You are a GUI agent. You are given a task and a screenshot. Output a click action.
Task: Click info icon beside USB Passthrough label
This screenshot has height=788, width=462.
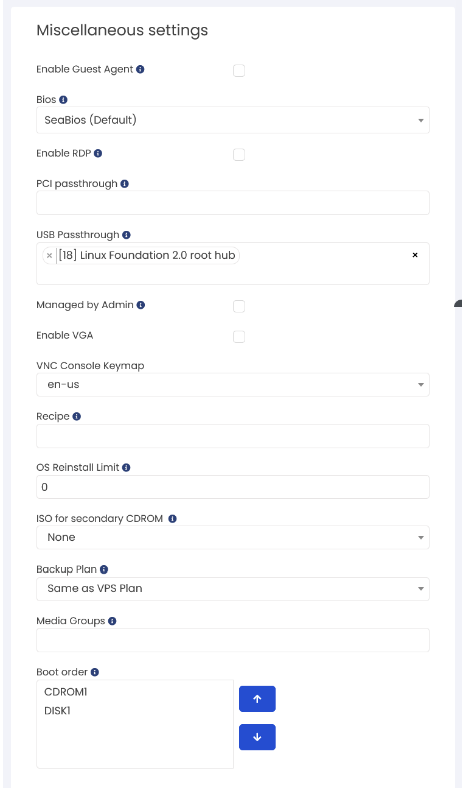[127, 235]
